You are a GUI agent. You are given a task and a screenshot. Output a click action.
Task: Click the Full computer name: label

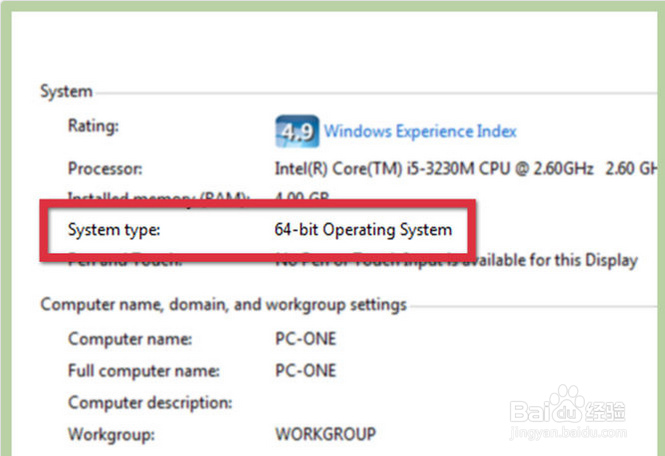coord(144,371)
